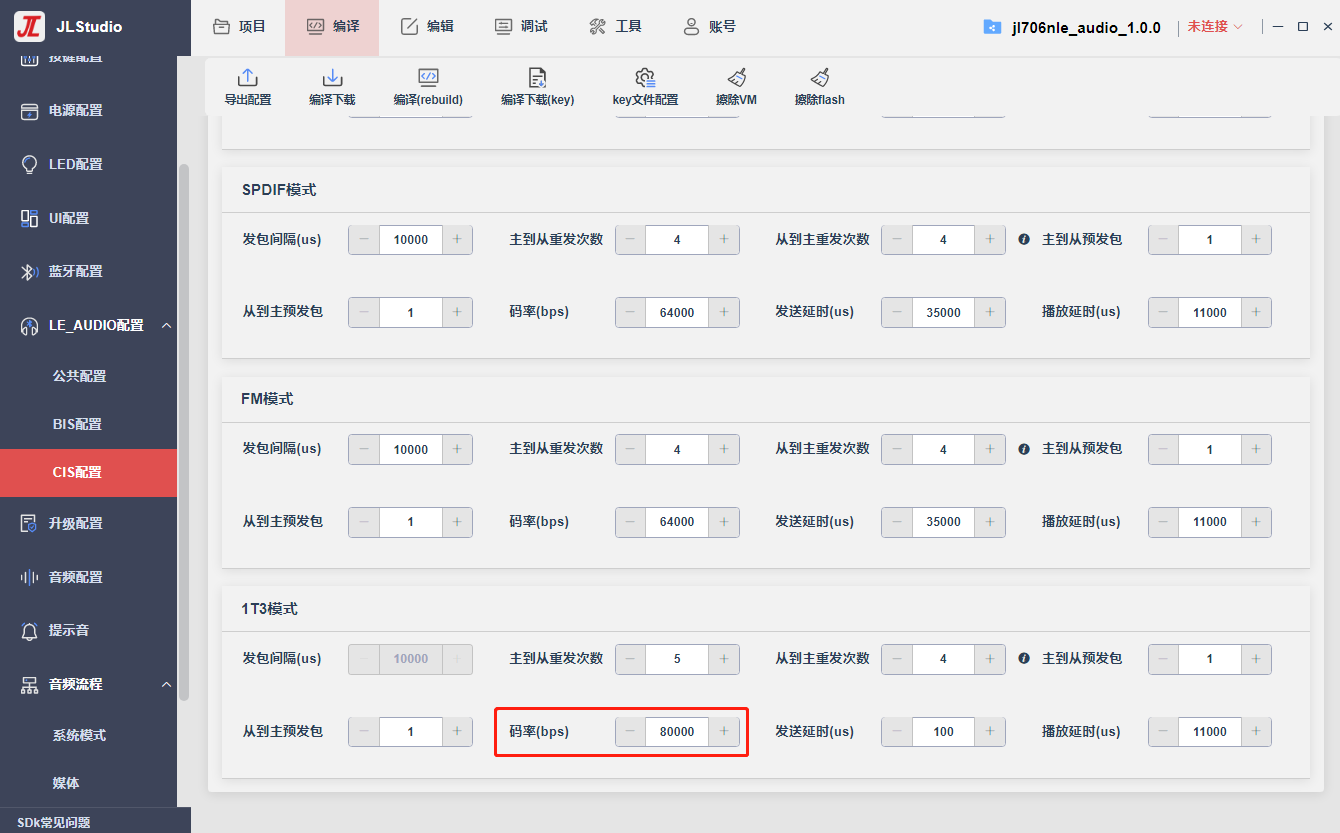Screen dimensions: 1340x833
Task: Click the 编译下载 download icon
Action: tap(332, 78)
